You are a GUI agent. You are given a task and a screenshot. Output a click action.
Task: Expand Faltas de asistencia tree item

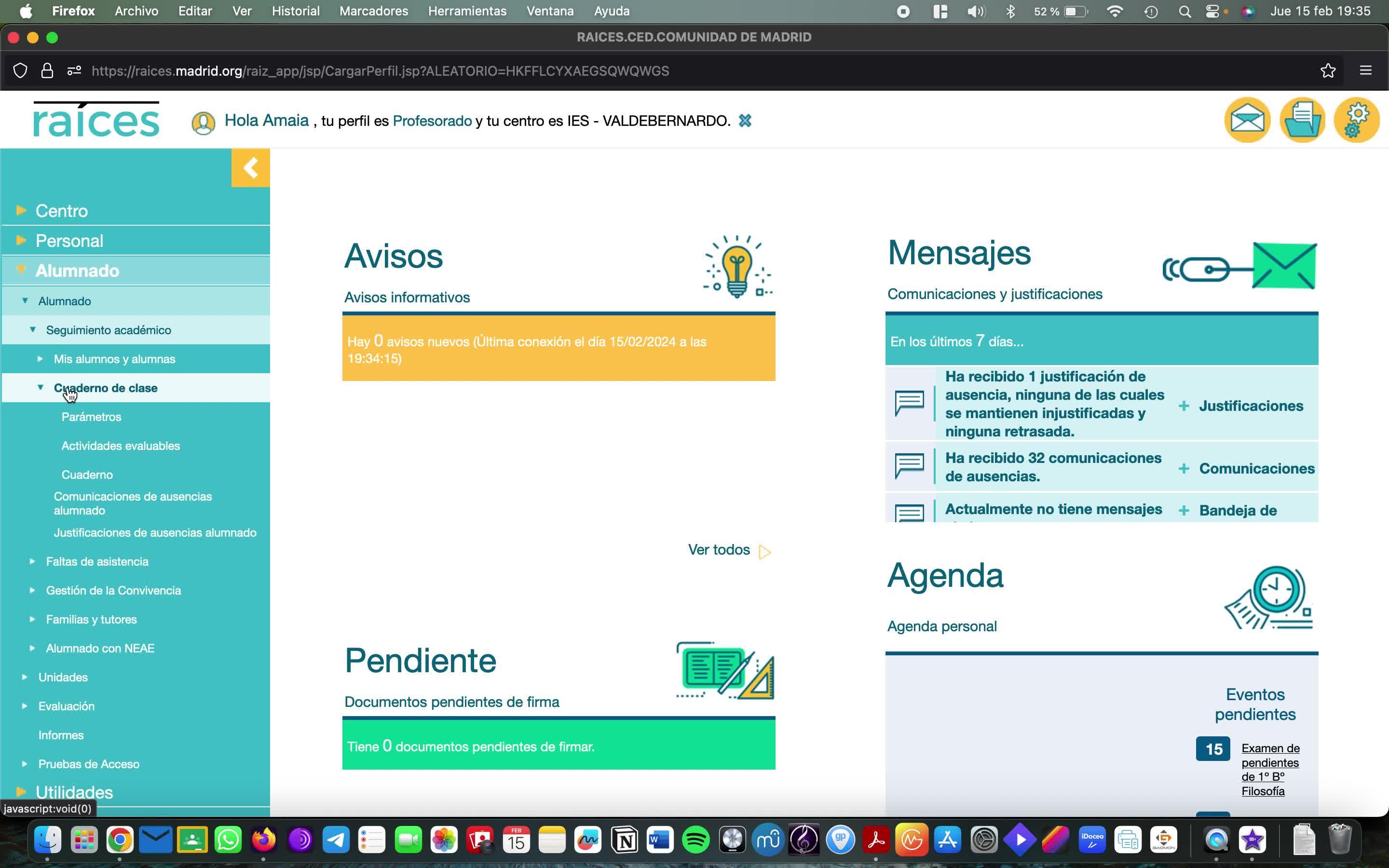pyautogui.click(x=97, y=561)
